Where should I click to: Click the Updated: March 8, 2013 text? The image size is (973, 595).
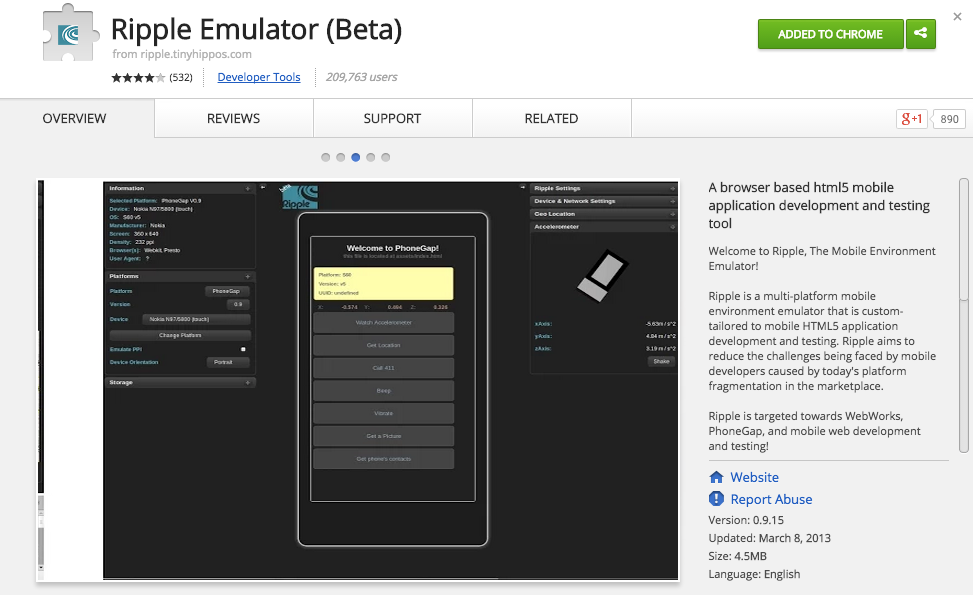pos(769,538)
